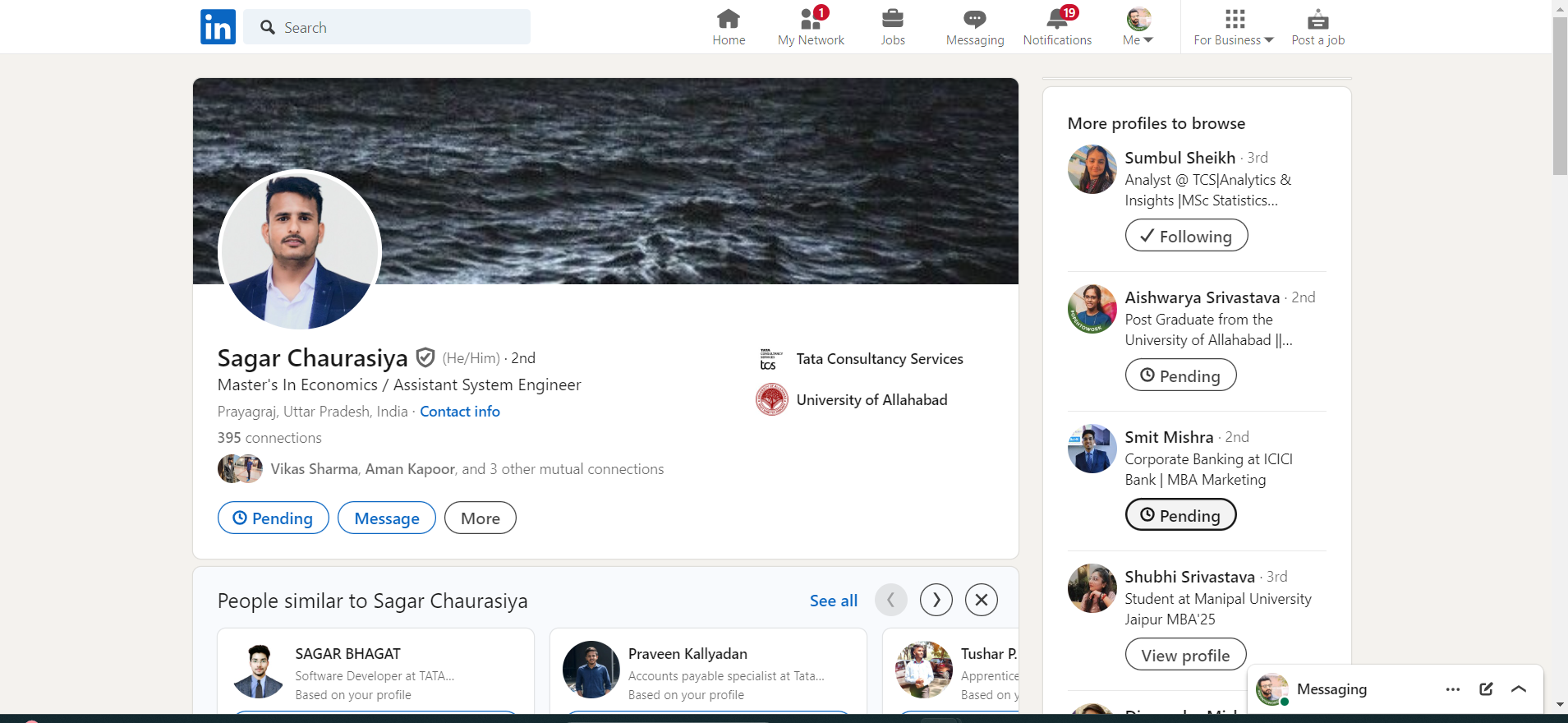Open the Contact info link
The image size is (1568, 723).
[x=459, y=412]
